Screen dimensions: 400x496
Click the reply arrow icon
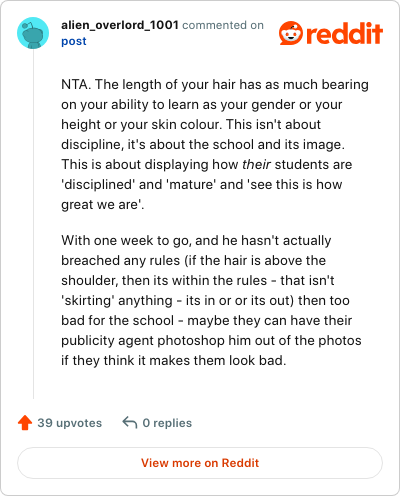point(130,422)
